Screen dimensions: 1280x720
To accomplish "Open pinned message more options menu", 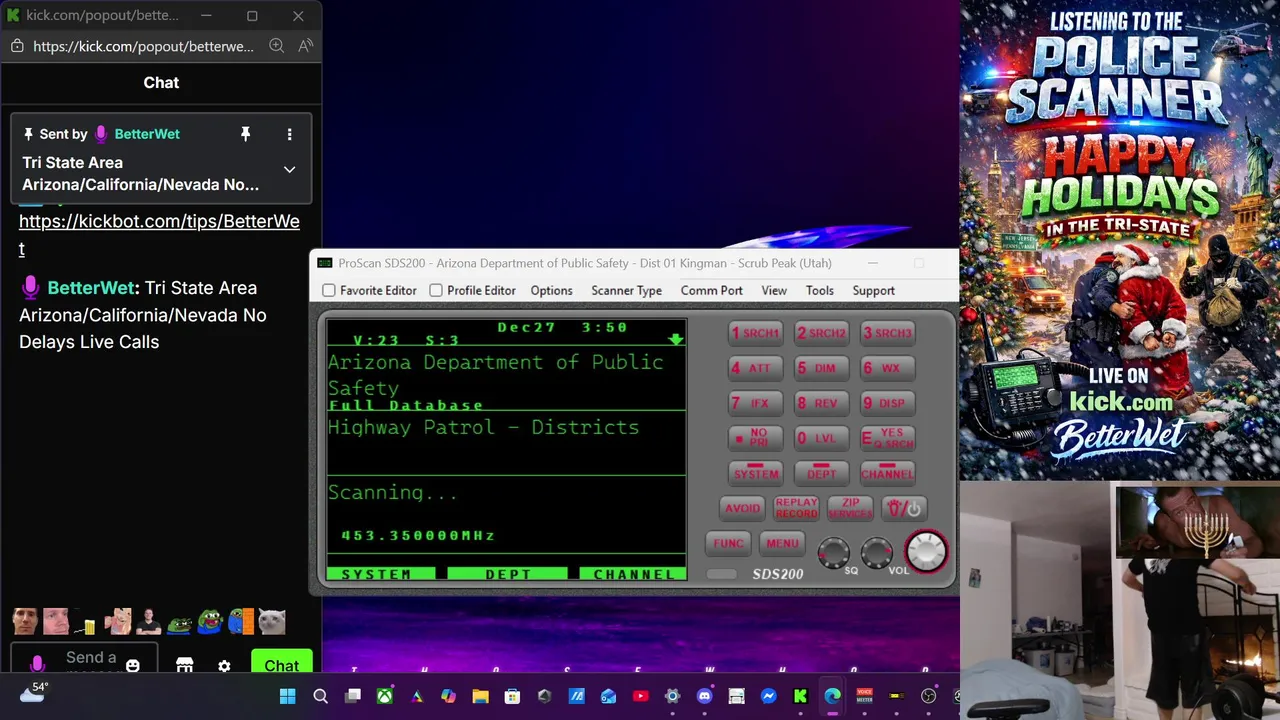I will tap(289, 134).
